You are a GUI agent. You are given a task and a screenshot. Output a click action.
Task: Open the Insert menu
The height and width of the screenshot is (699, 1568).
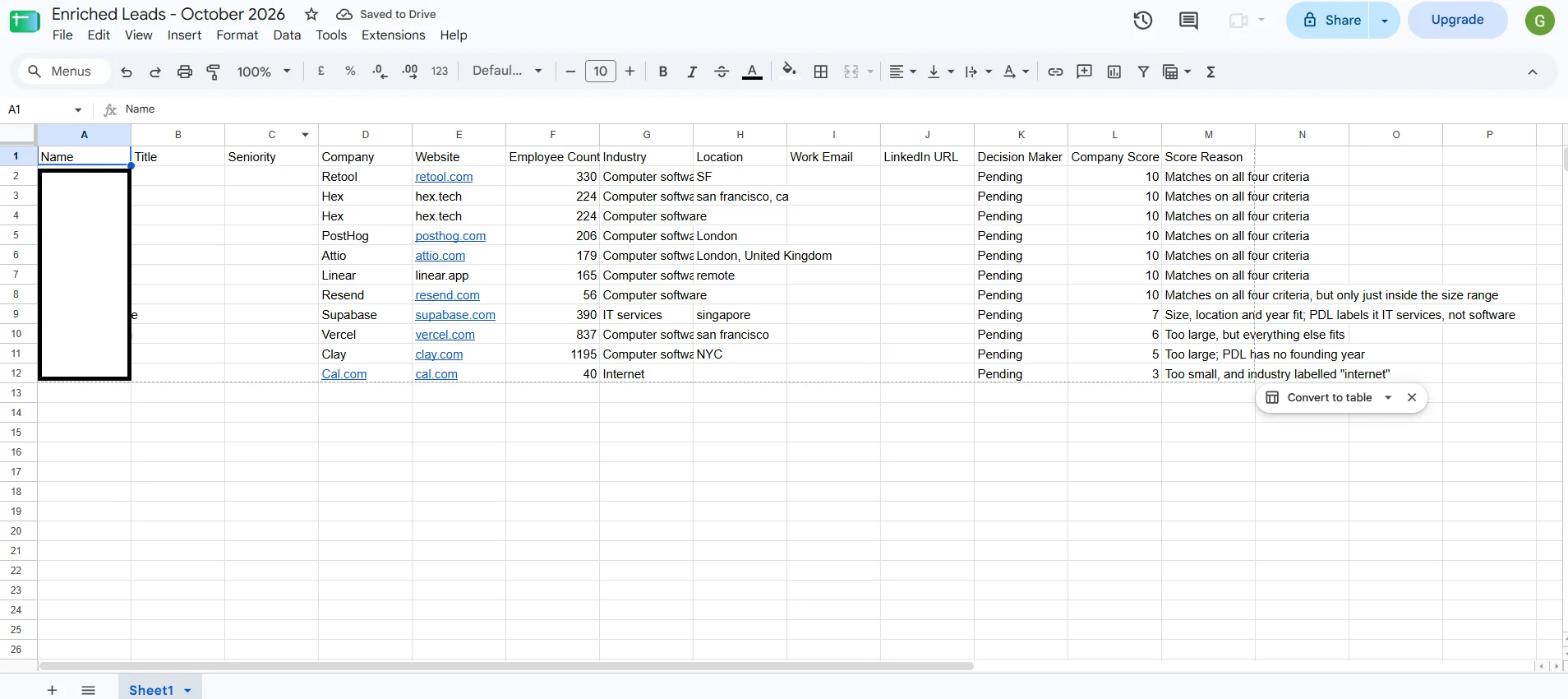click(184, 35)
